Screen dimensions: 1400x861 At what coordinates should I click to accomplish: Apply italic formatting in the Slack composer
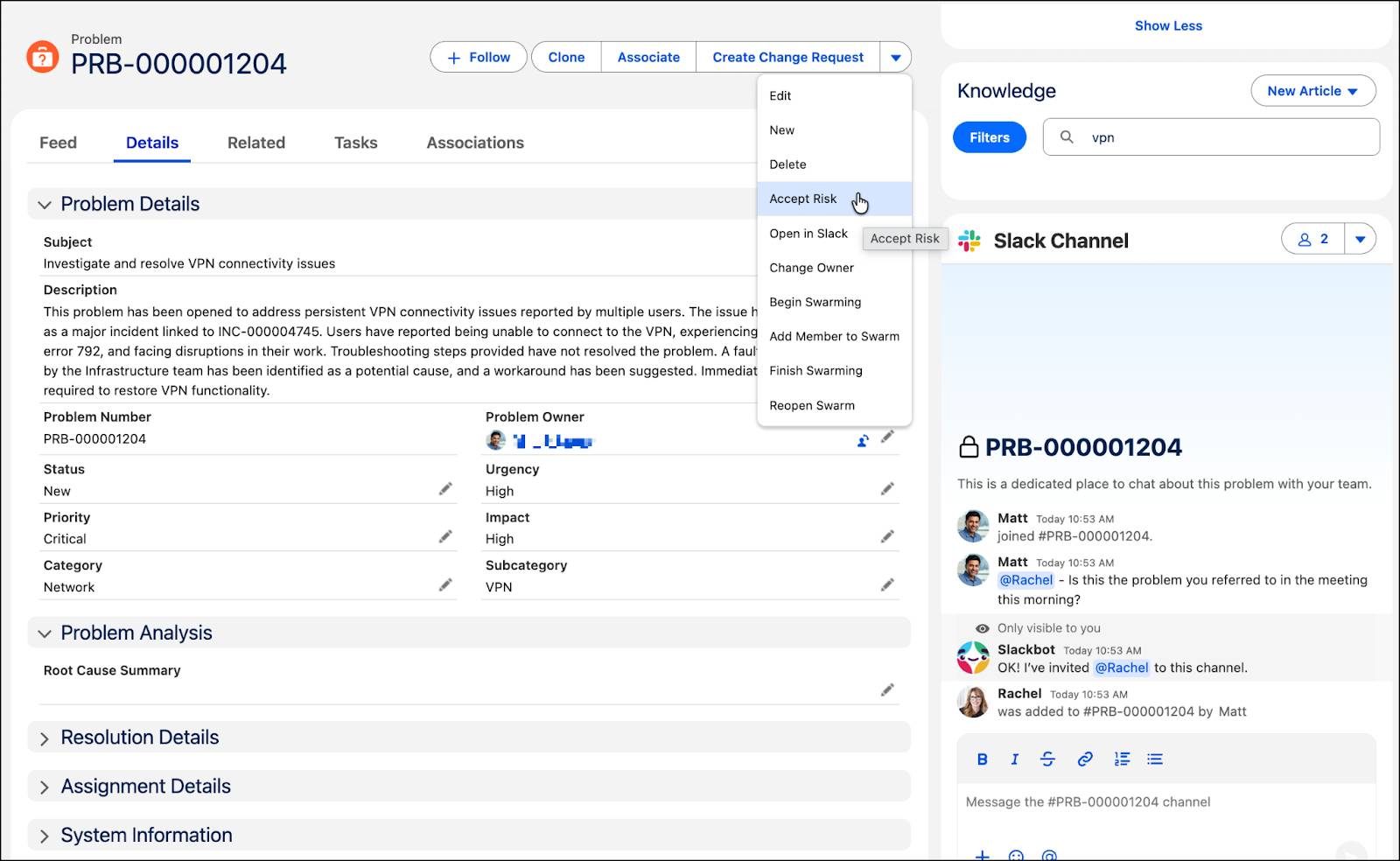pyautogui.click(x=1014, y=759)
